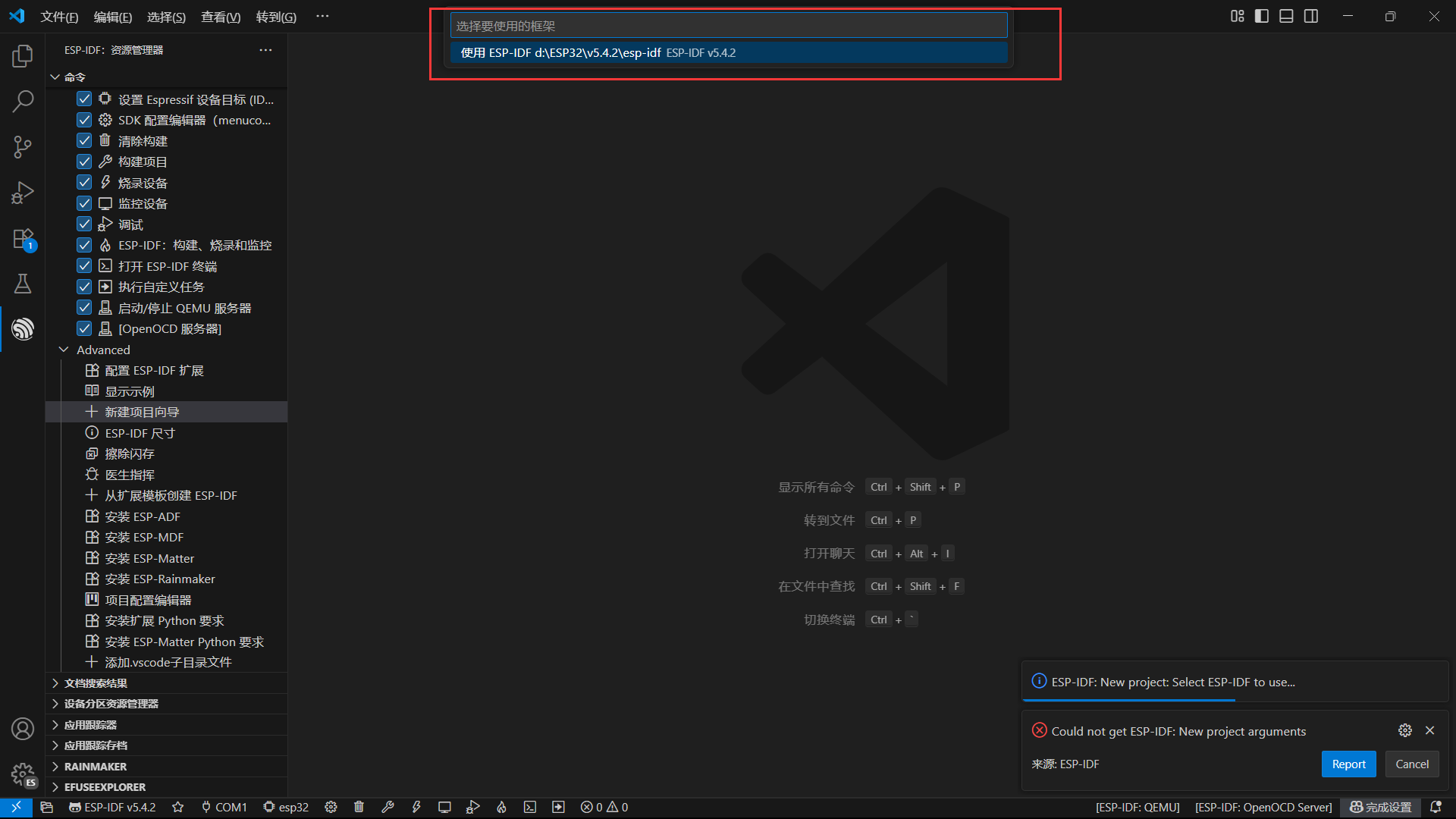Expand the 设备分区资源管理器 section
The width and height of the screenshot is (1456, 819).
tap(167, 704)
